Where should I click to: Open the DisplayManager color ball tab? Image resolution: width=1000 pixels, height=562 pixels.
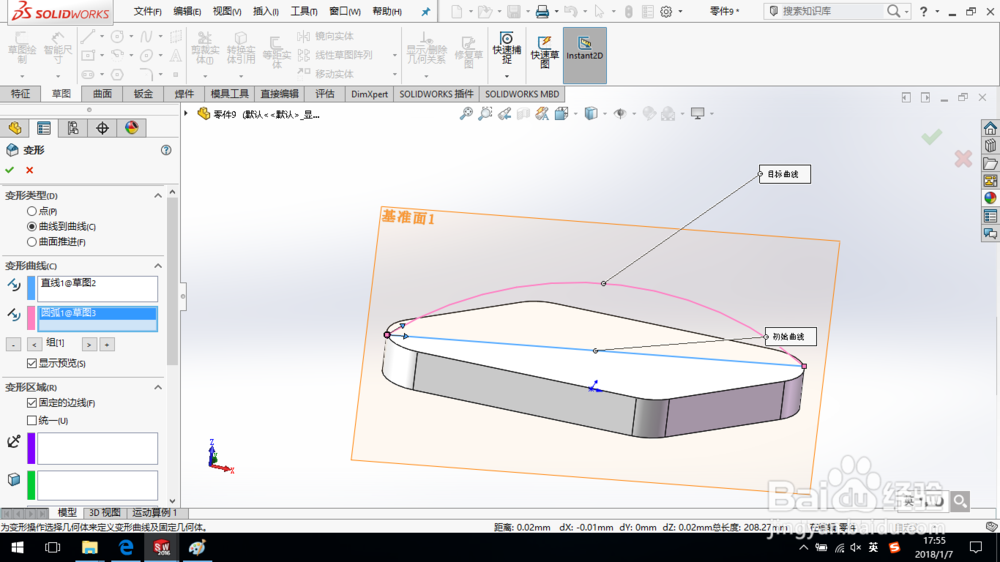point(131,128)
